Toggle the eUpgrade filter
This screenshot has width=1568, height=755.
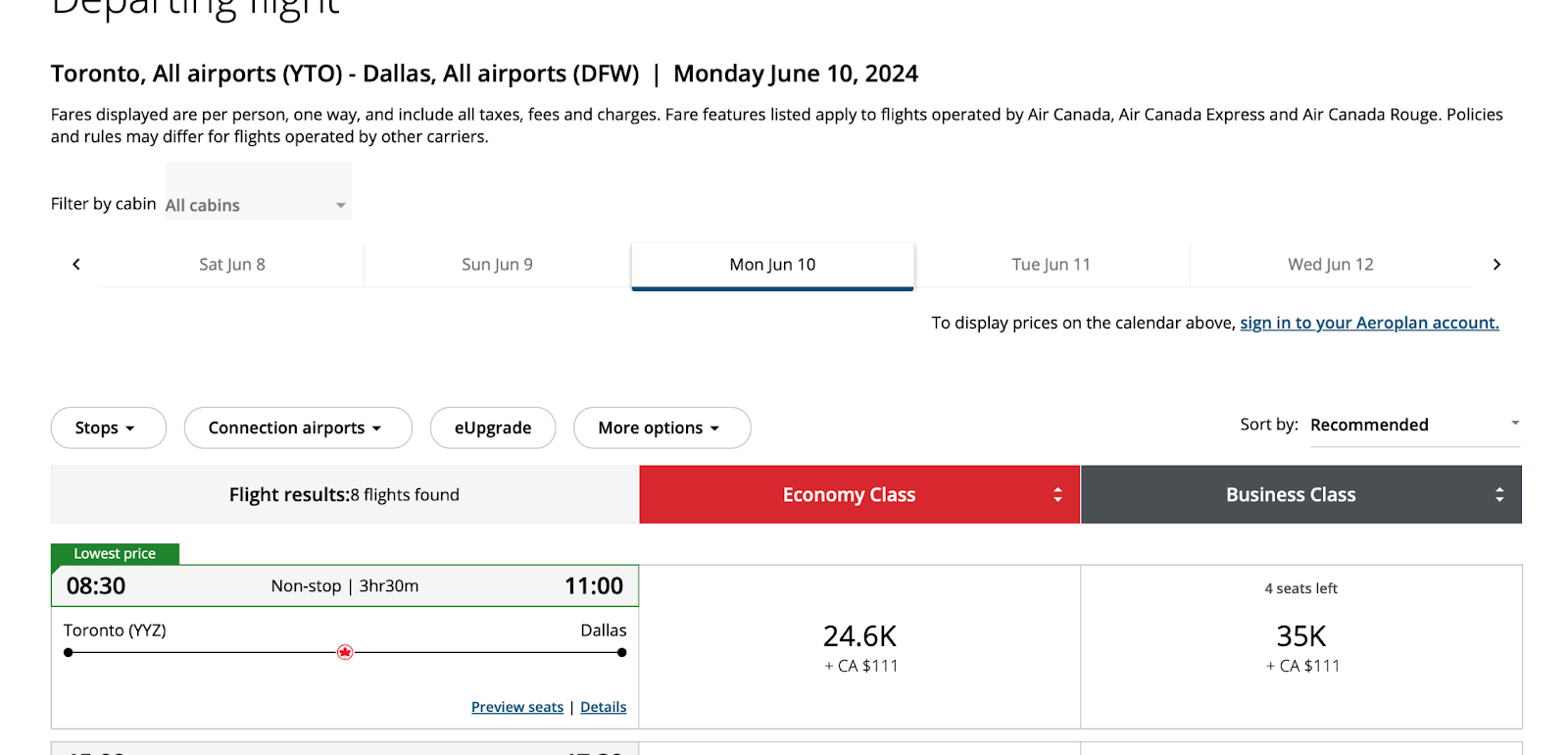pos(493,428)
